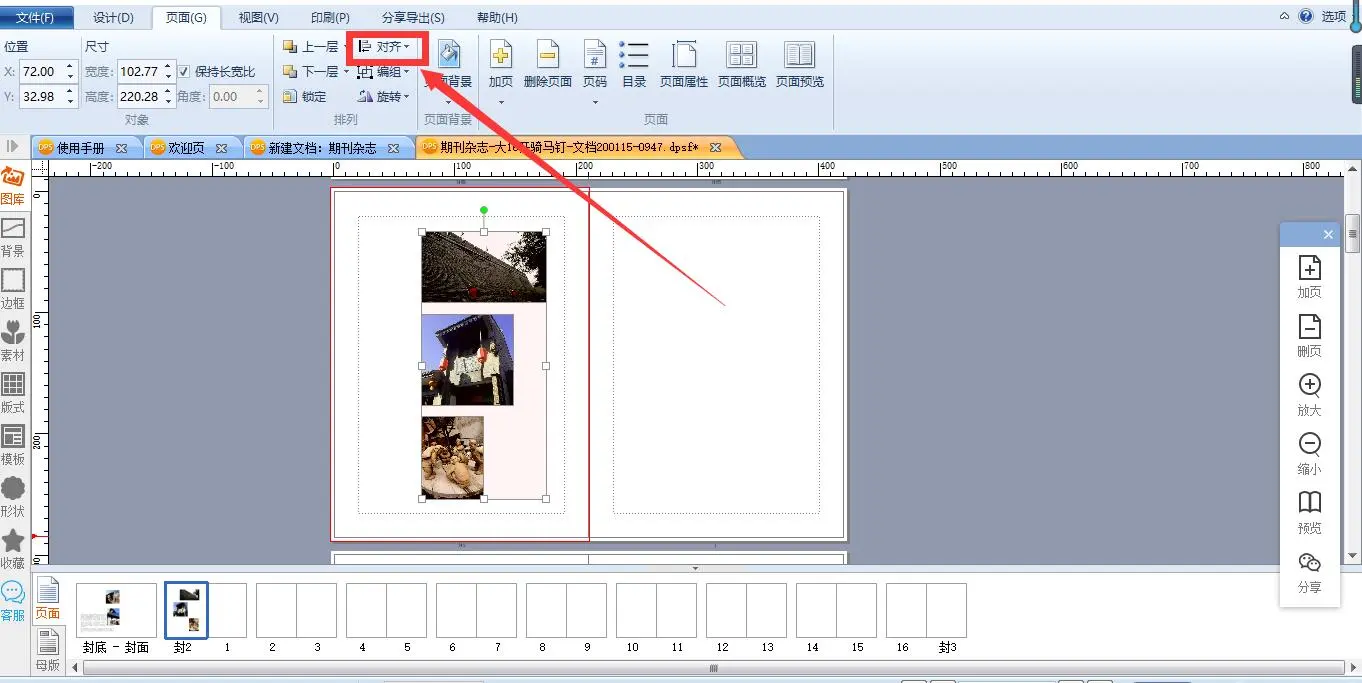1362x683 pixels.
Task: Expand the left sidebar arrow toggle
Action: (12, 147)
